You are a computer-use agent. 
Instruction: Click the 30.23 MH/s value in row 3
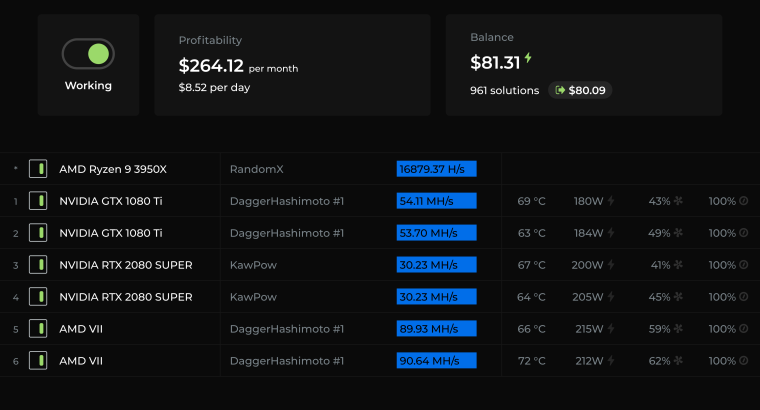pos(428,265)
